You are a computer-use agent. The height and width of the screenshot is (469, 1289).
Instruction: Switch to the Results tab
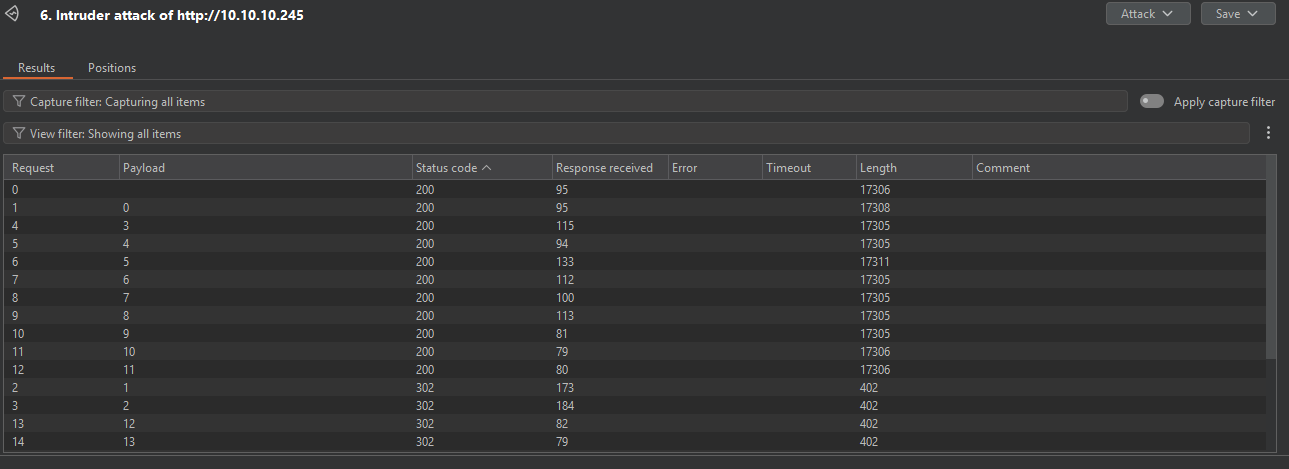(x=37, y=68)
